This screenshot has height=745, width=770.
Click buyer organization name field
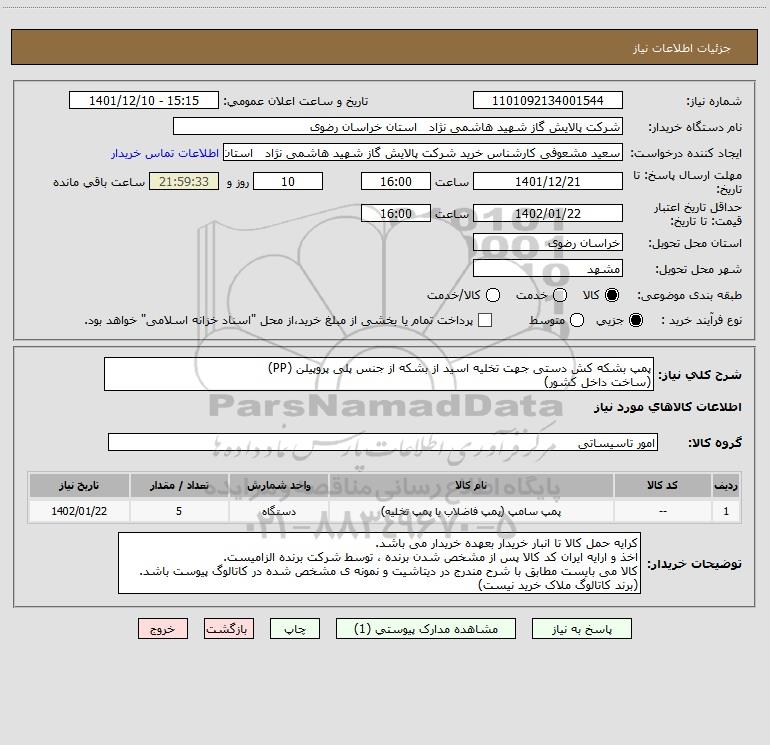click(398, 127)
